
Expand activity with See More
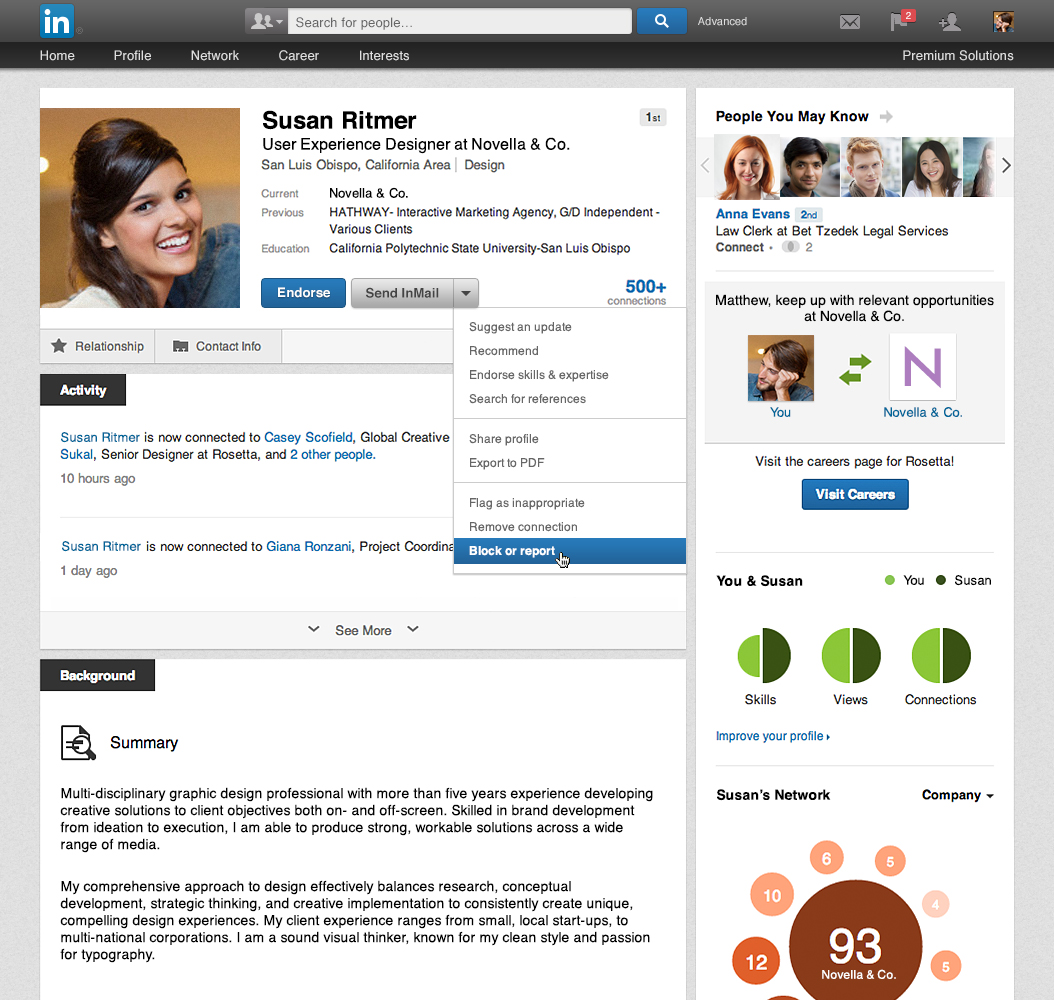tap(363, 630)
